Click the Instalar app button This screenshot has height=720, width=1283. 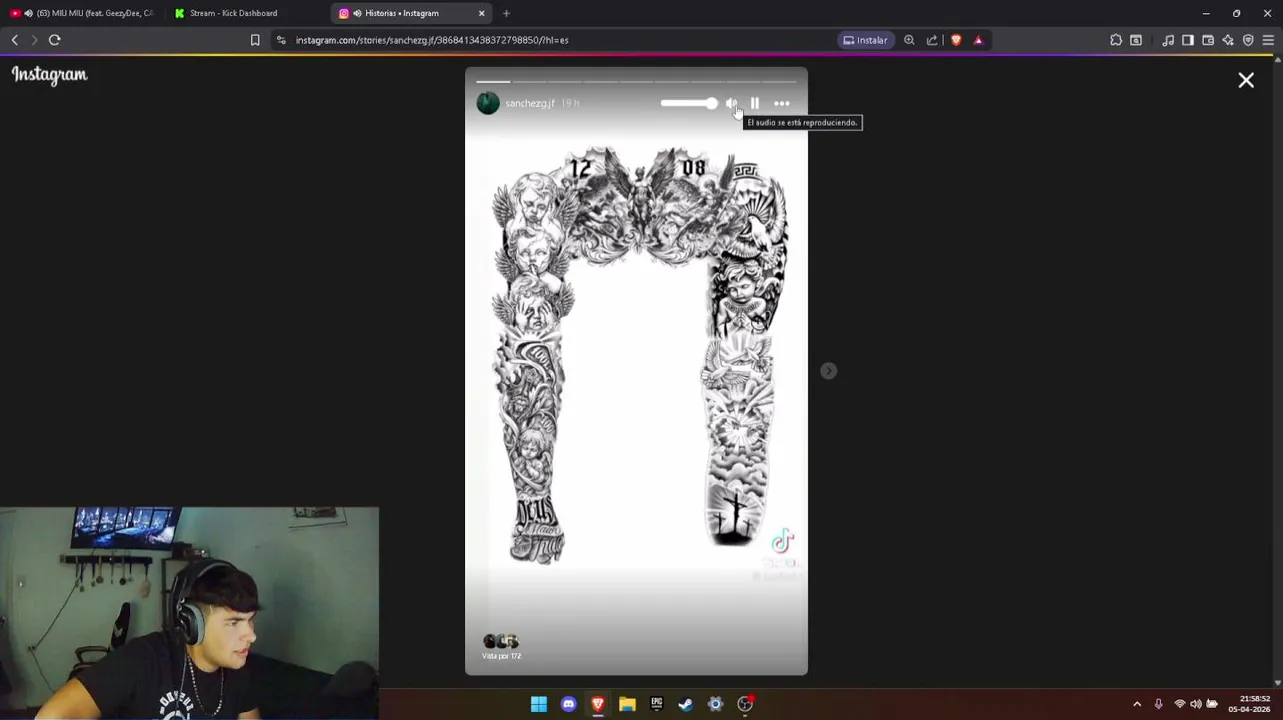point(866,40)
